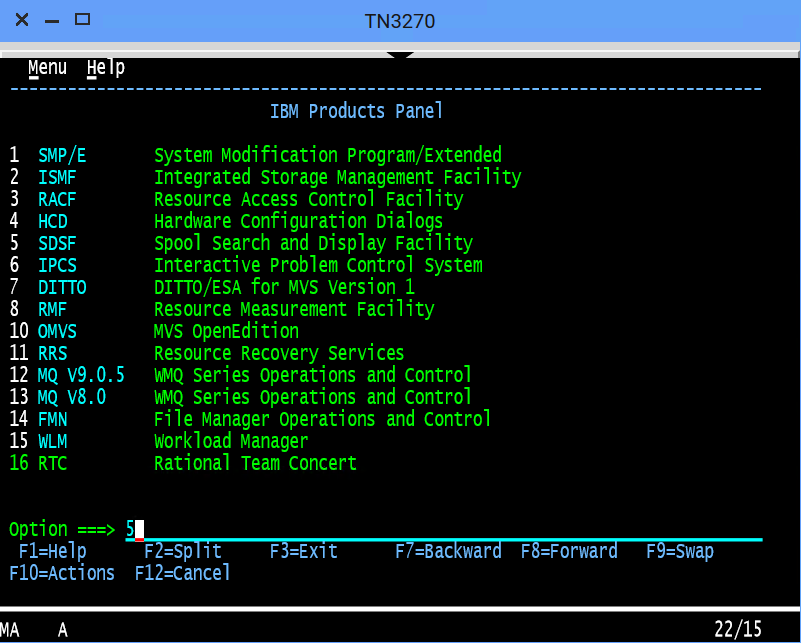The image size is (801, 643).
Task: Choose the SDSF option
Action: pyautogui.click(x=57, y=244)
